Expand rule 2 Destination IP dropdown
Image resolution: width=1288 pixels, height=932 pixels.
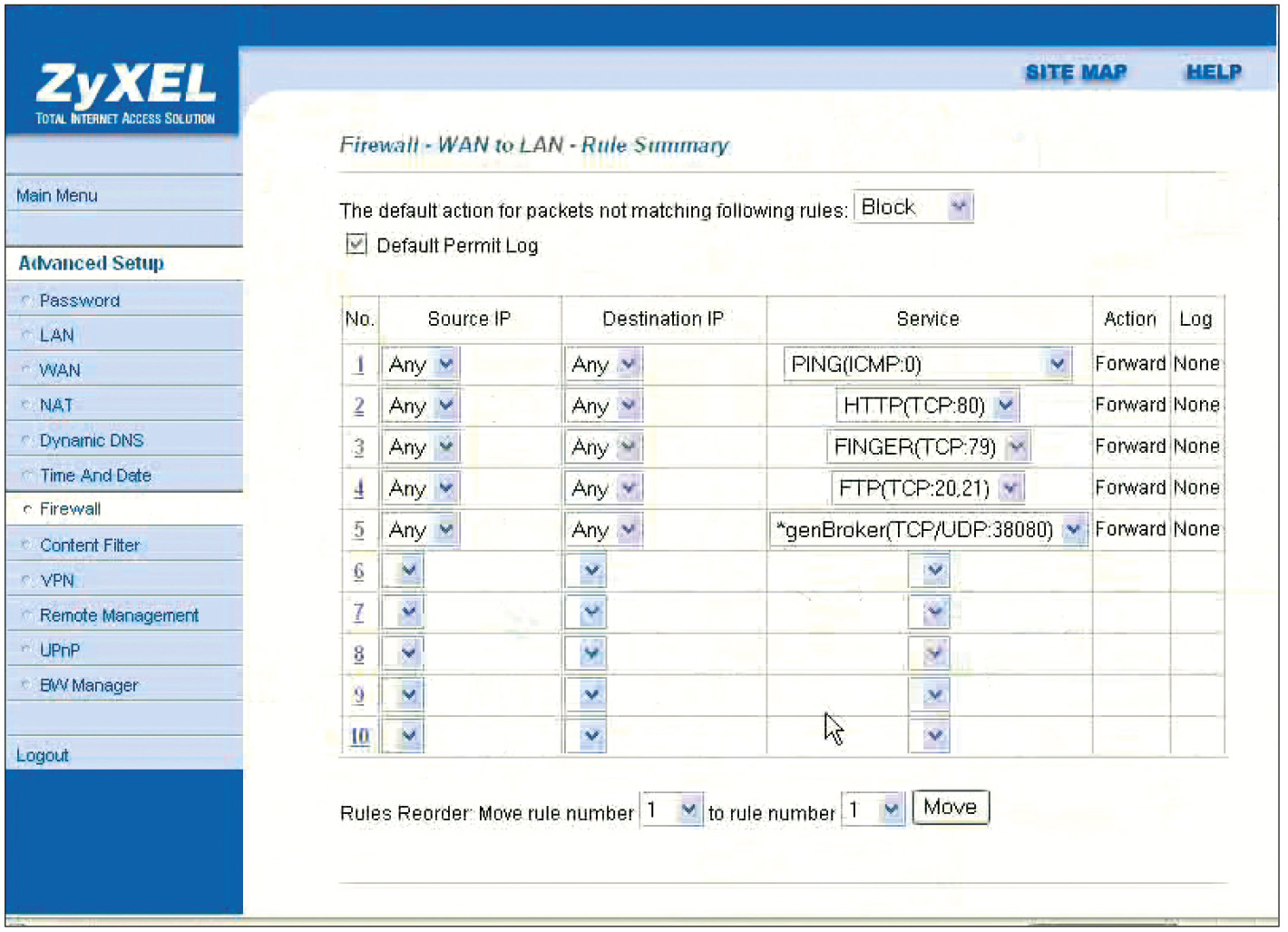point(604,406)
